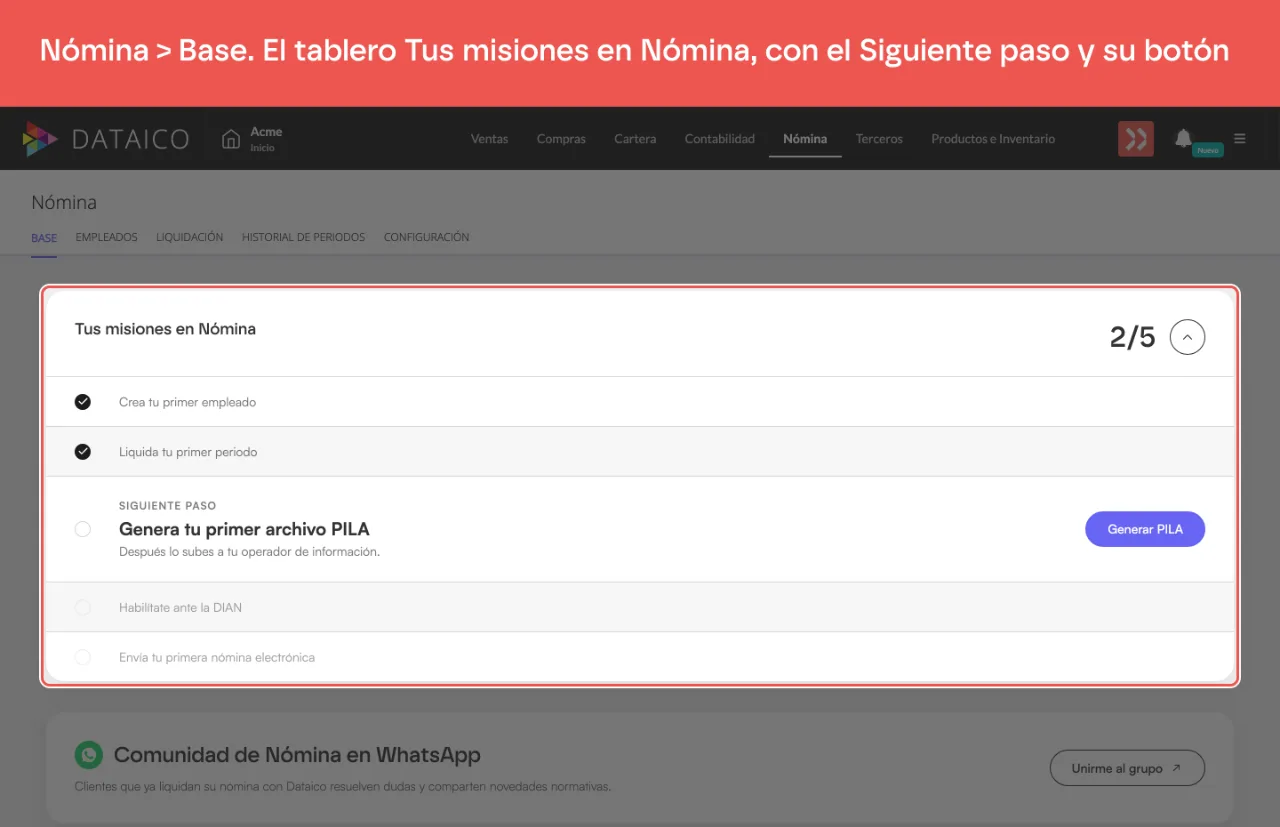Image resolution: width=1280 pixels, height=827 pixels.
Task: Open the Ventas menu
Action: click(x=489, y=139)
